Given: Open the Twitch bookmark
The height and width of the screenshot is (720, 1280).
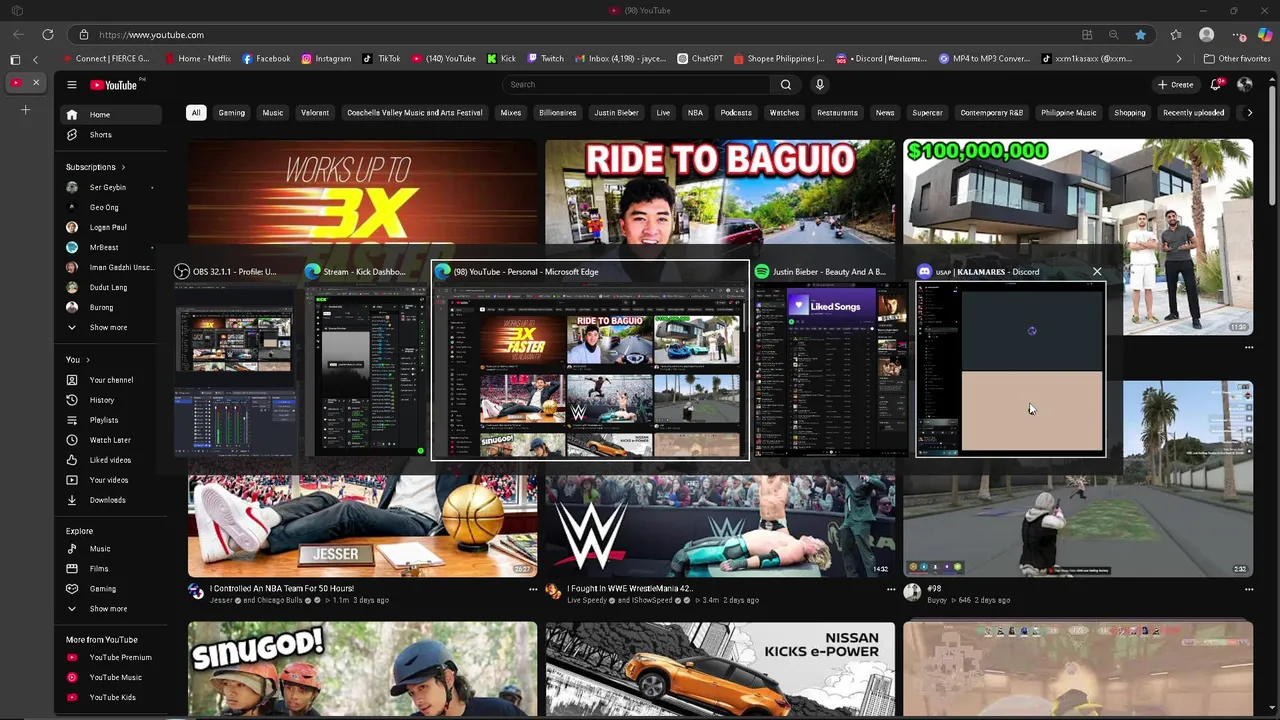Looking at the screenshot, I should coord(545,59).
